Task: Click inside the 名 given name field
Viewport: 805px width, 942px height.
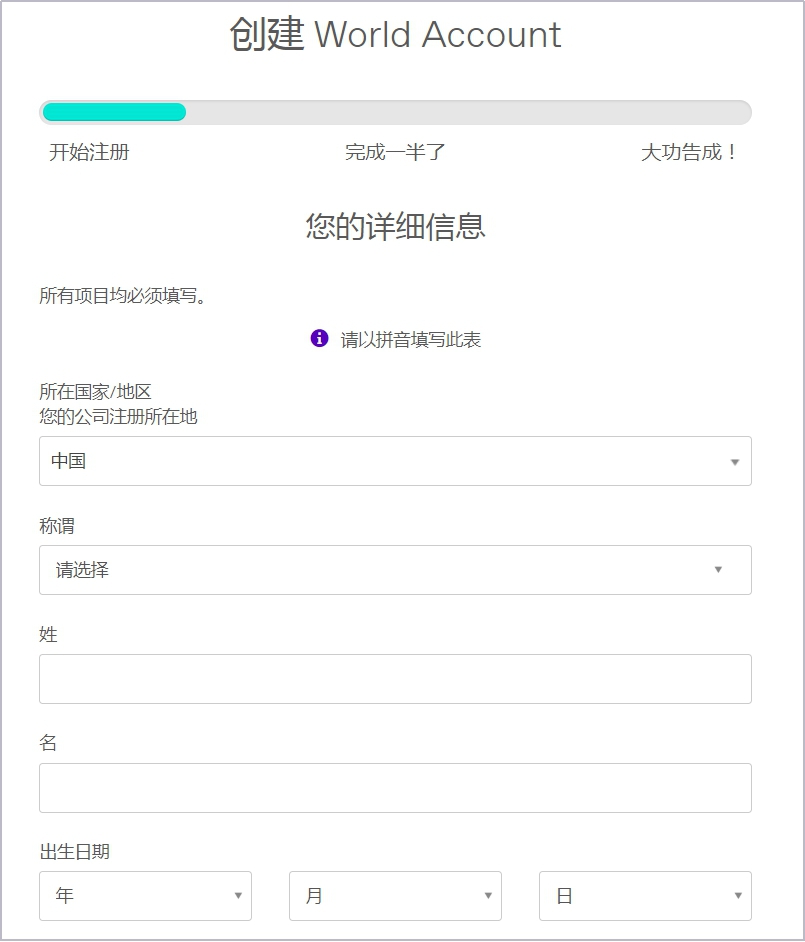Action: 395,788
